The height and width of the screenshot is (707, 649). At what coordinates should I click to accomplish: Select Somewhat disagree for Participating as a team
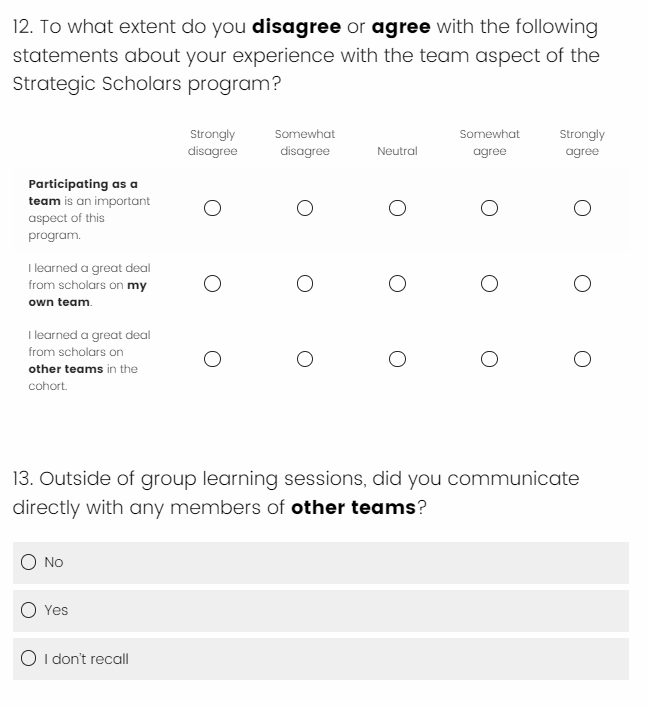[305, 209]
